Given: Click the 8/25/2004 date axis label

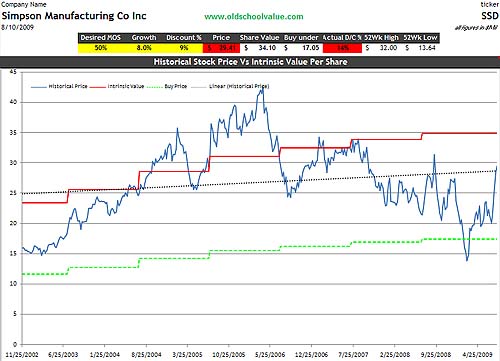Looking at the screenshot, I should [146, 354].
